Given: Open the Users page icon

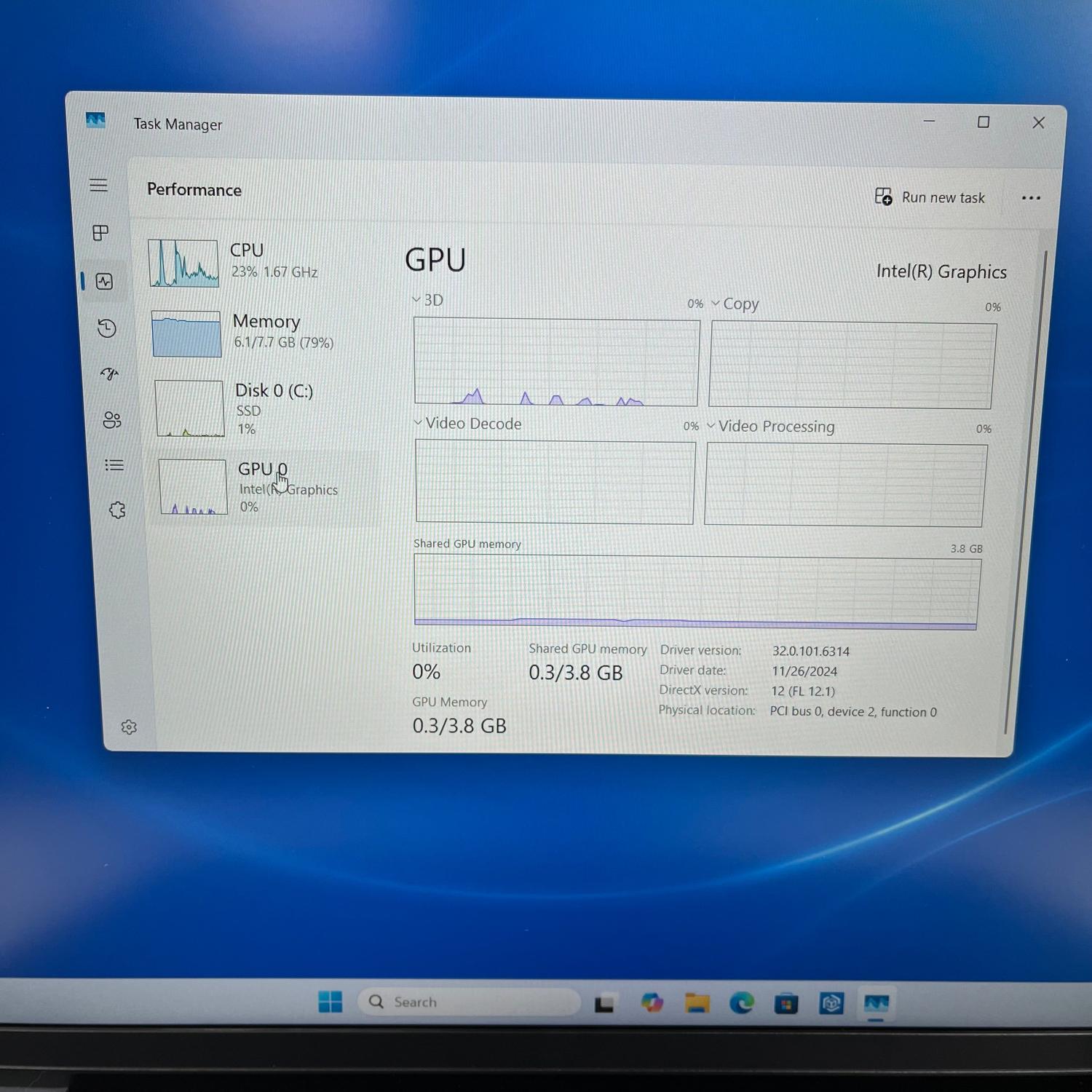Looking at the screenshot, I should 112,420.
